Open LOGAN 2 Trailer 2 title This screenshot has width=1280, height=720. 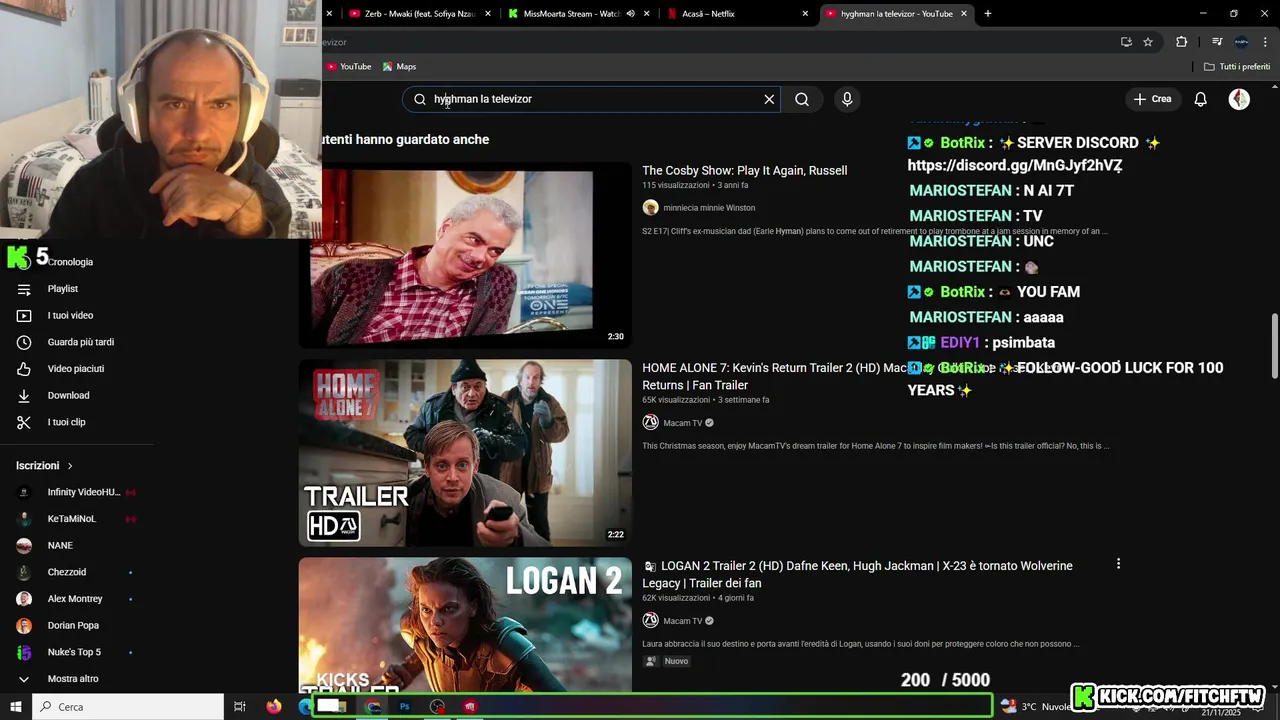click(x=857, y=574)
